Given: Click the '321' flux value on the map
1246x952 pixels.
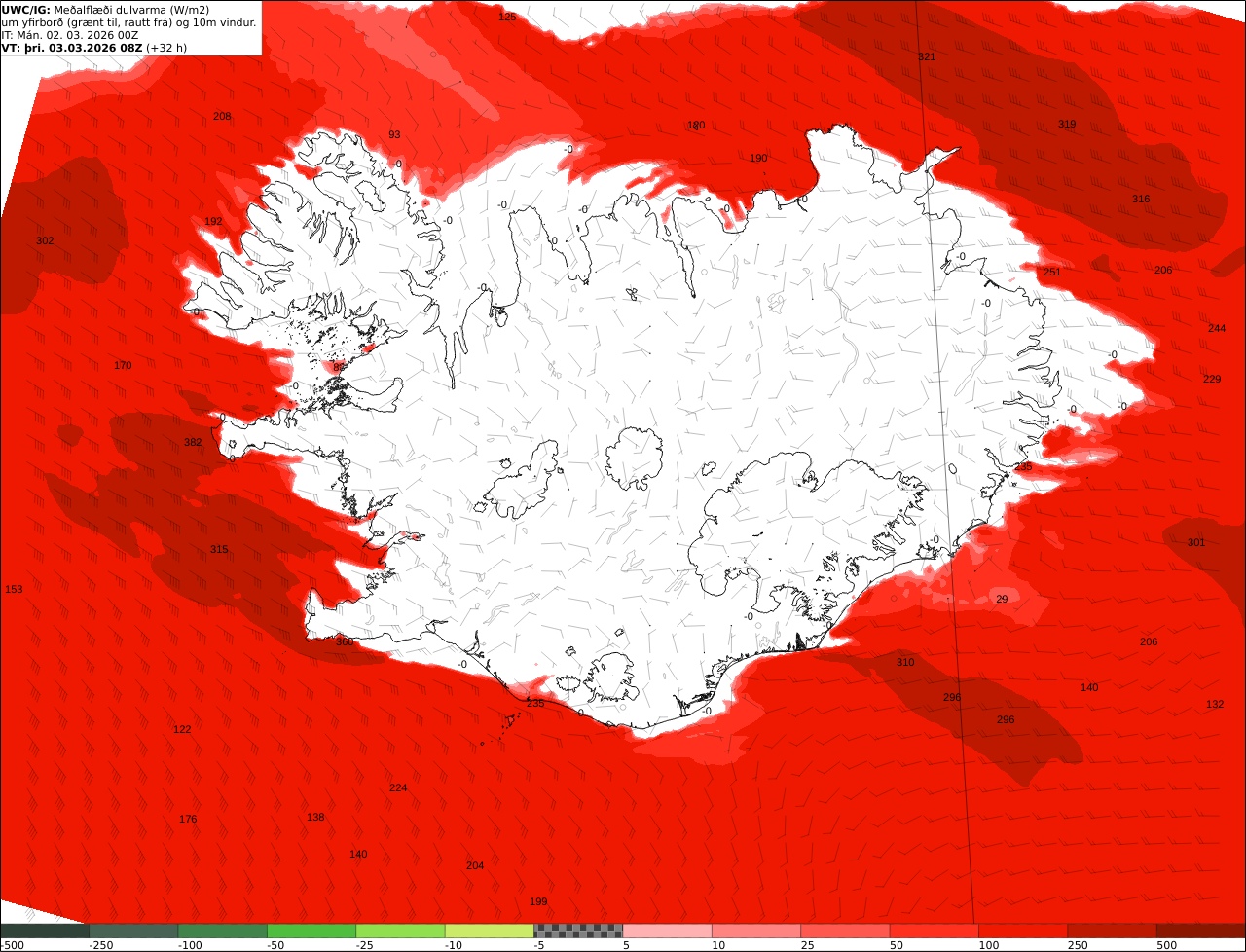Looking at the screenshot, I should point(927,57).
